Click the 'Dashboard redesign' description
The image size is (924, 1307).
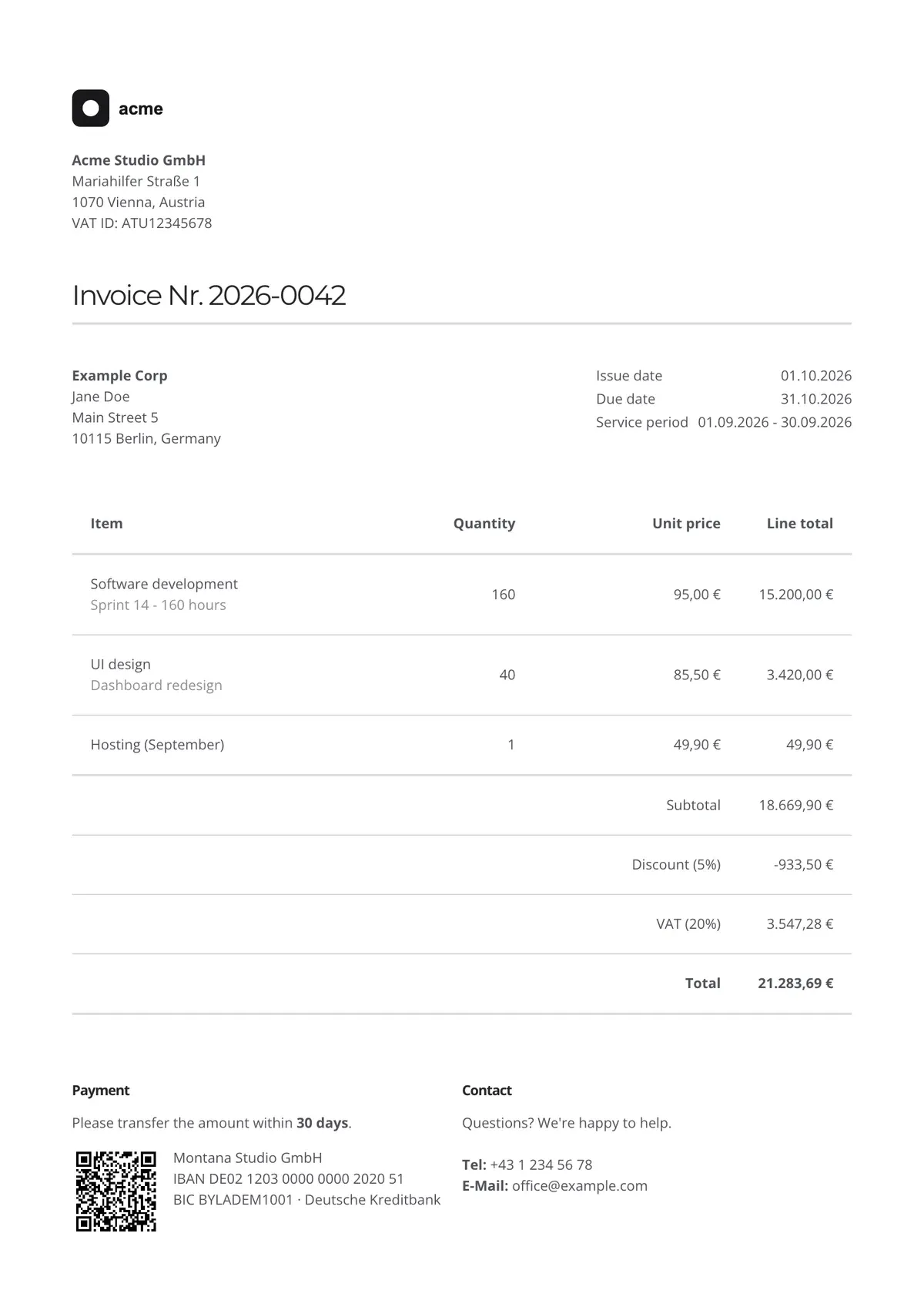pos(156,685)
